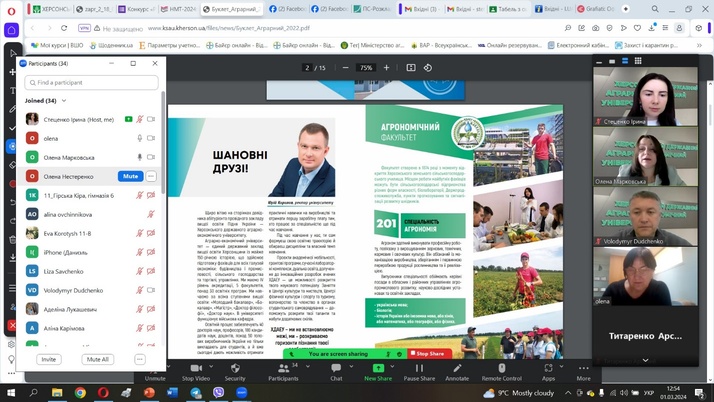The width and height of the screenshot is (714, 402).
Task: Switch to Конкурс browser tab
Action: click(x=136, y=9)
